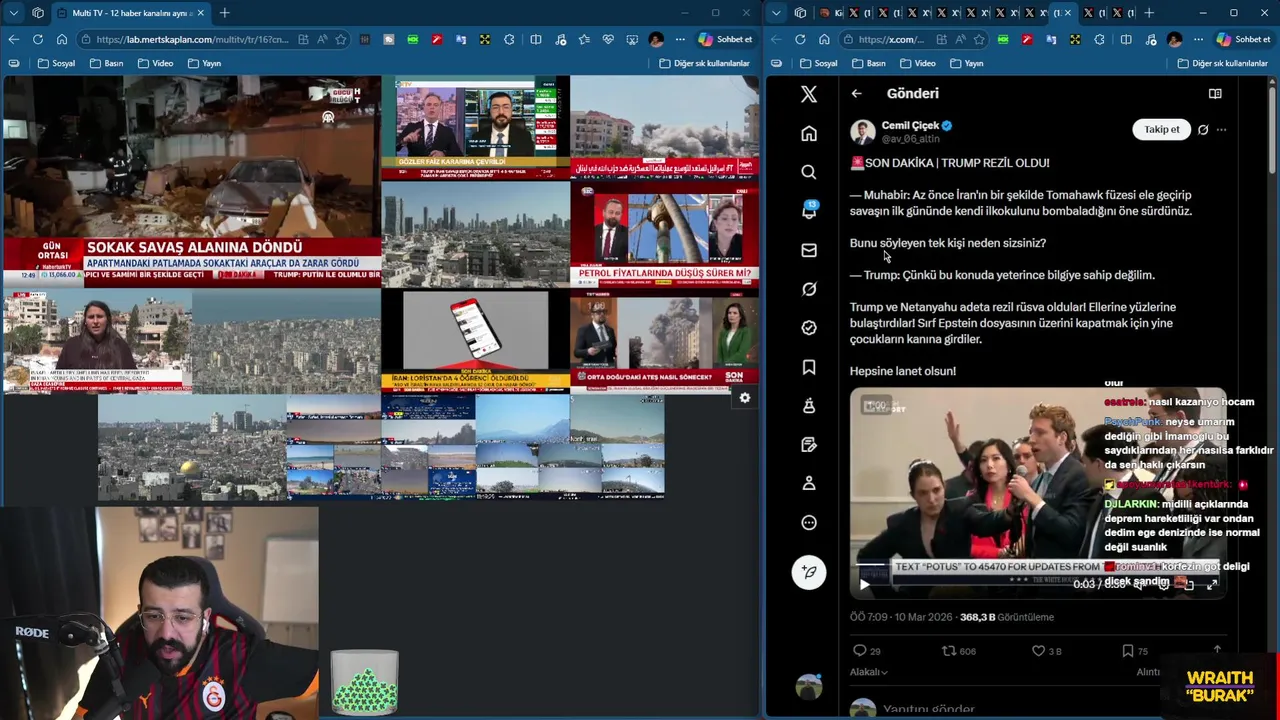Open Workspaces icon in left browser
Image resolution: width=1280 pixels, height=720 pixels.
coord(38,13)
